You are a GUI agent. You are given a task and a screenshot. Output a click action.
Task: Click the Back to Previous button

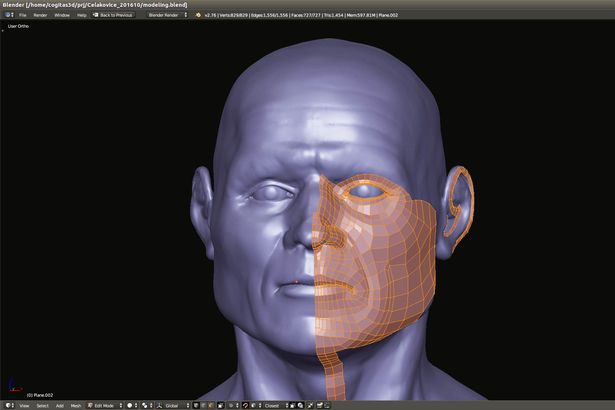point(114,16)
